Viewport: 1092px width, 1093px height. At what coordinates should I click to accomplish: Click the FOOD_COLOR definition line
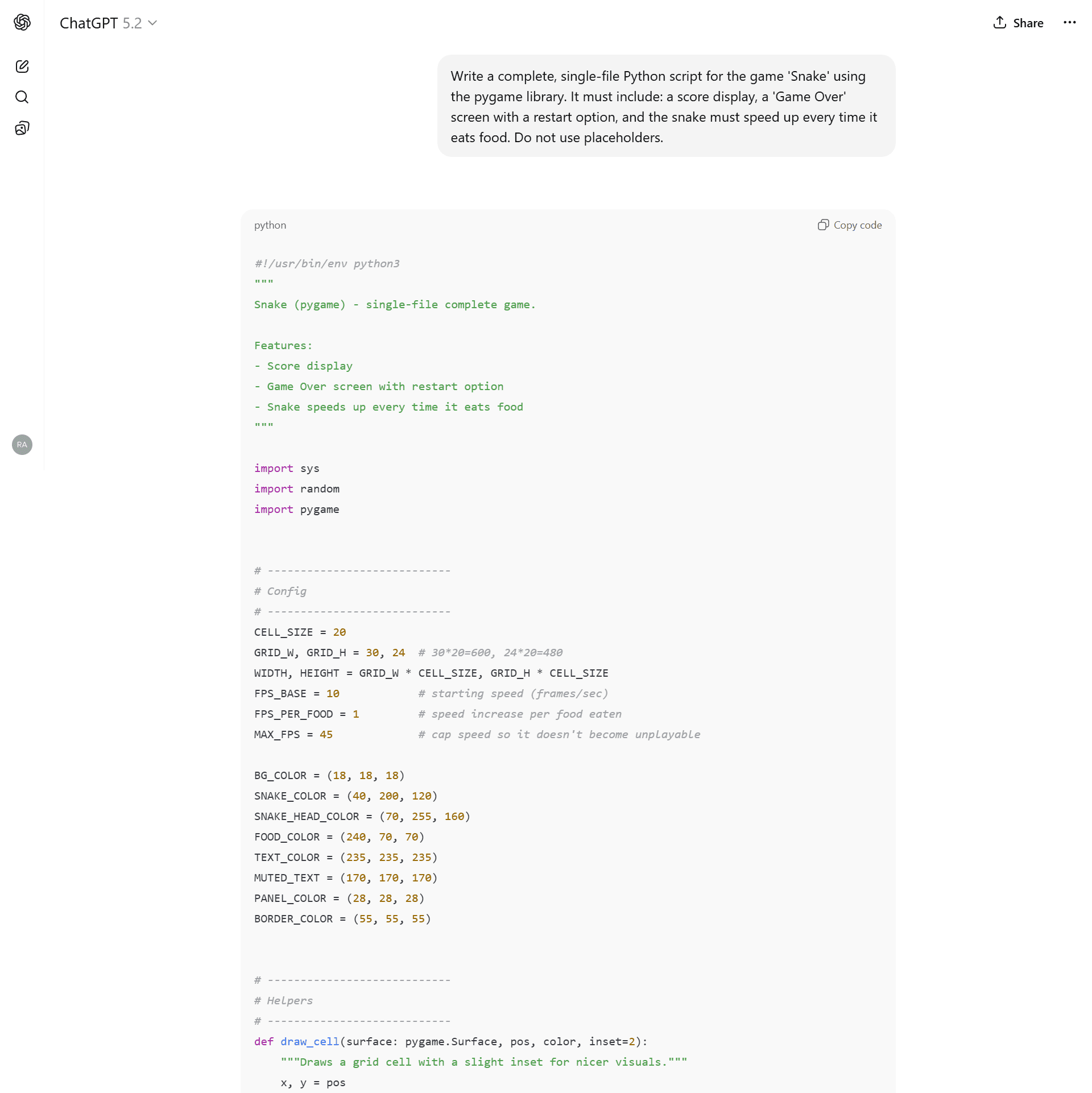coord(339,837)
